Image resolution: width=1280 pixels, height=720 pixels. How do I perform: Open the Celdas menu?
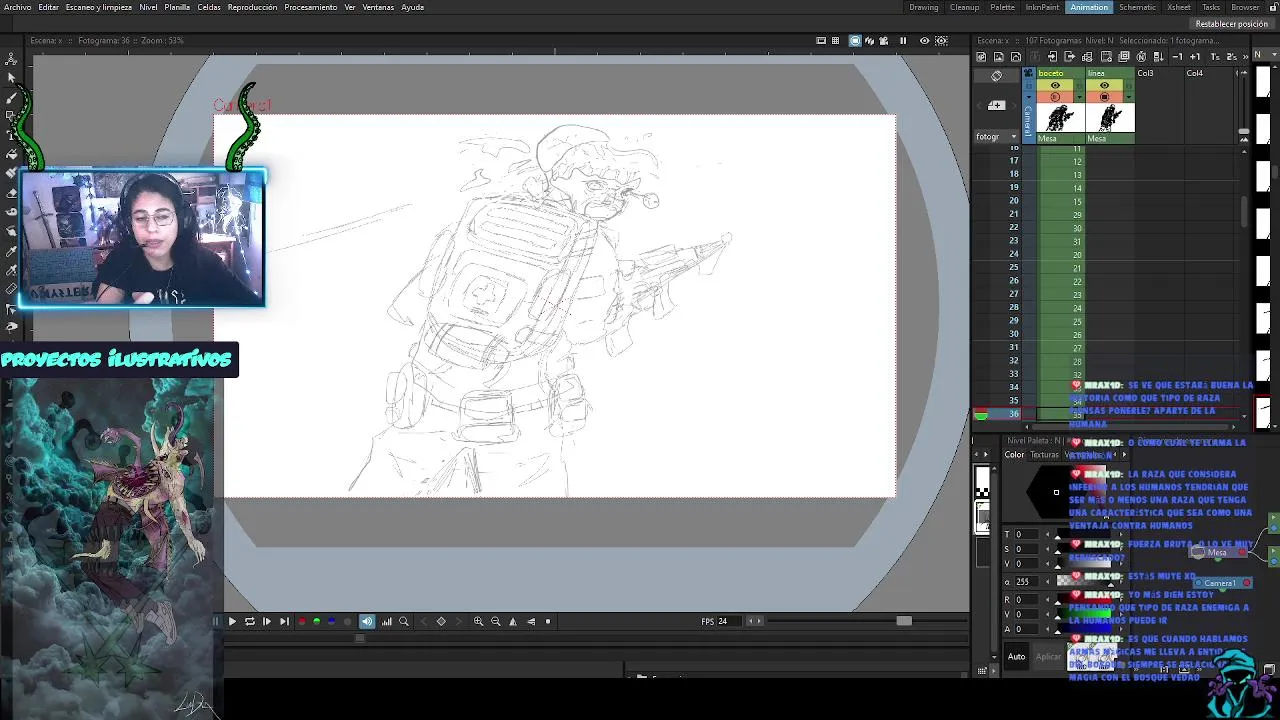tap(209, 7)
